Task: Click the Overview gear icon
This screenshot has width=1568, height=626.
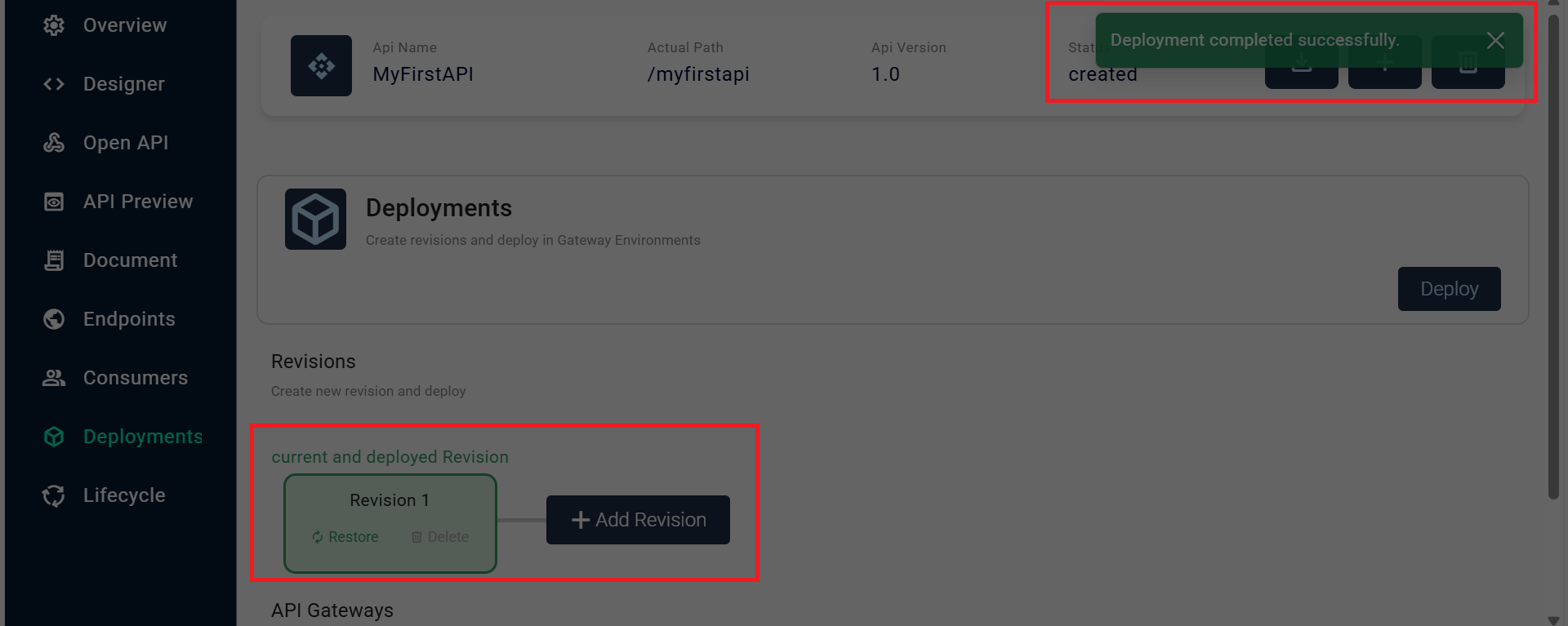Action: pos(54,25)
